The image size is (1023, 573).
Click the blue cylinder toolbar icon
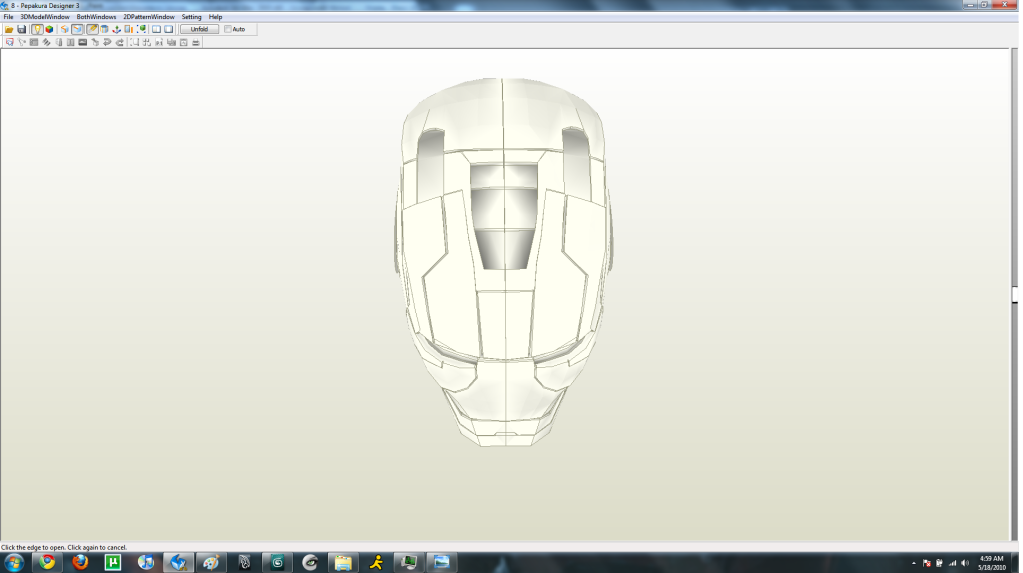click(104, 29)
